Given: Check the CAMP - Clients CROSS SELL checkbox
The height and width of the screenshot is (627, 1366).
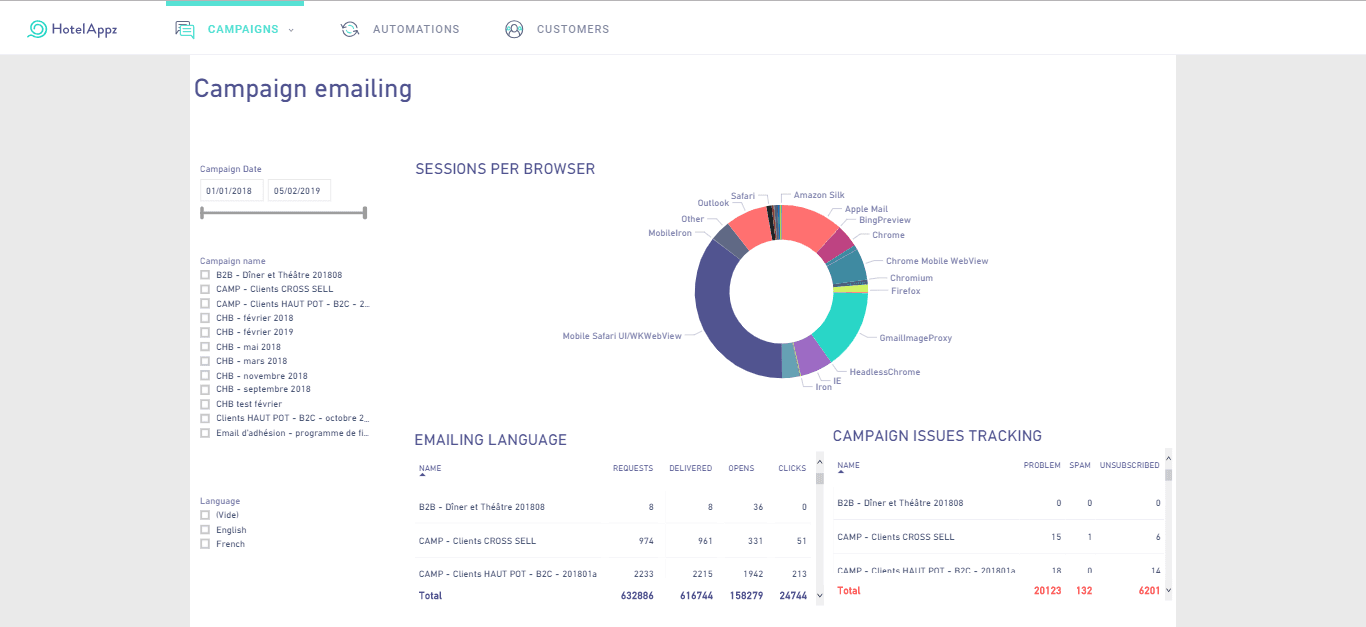Looking at the screenshot, I should pos(205,289).
